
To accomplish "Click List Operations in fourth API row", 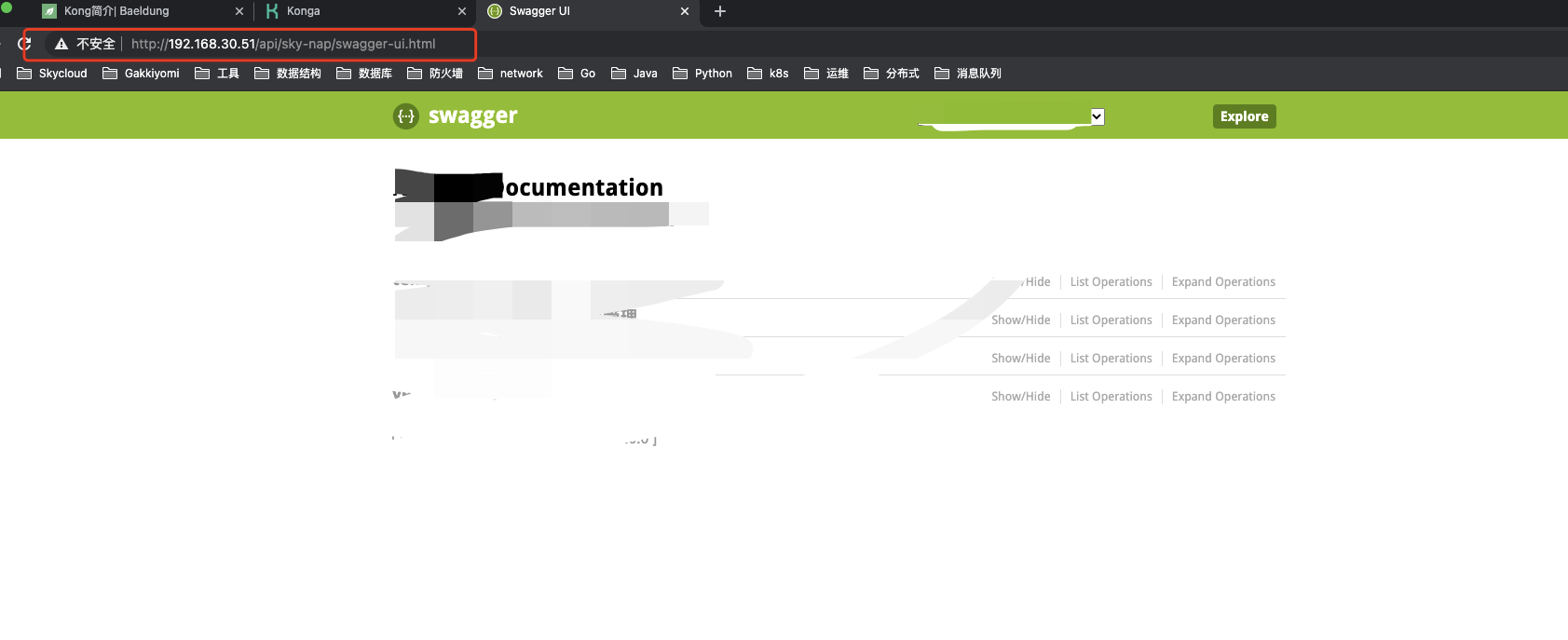I will pyautogui.click(x=1111, y=397).
